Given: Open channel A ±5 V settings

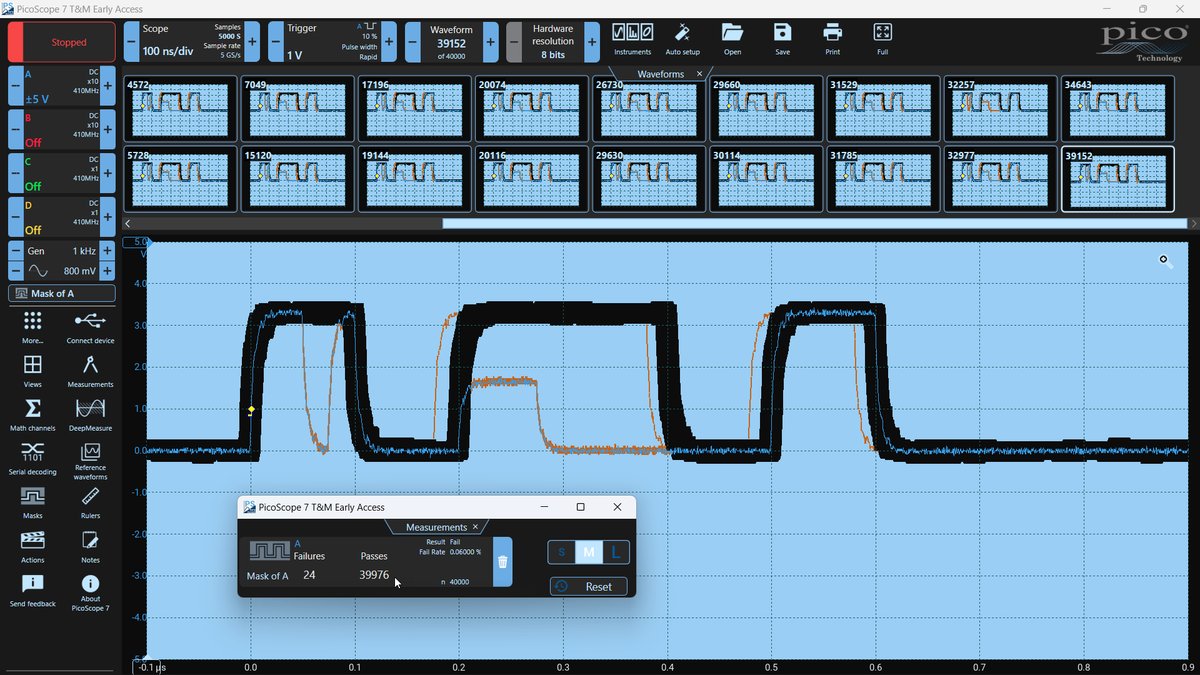Looking at the screenshot, I should 62,86.
